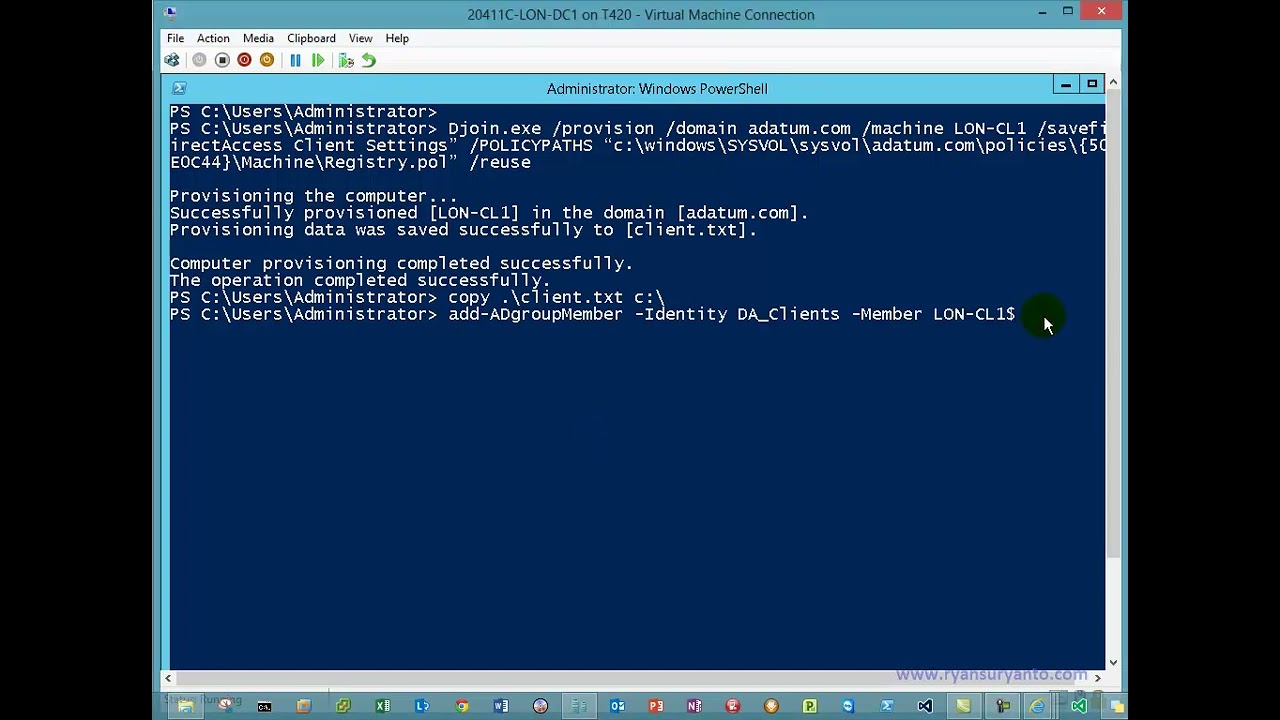Open the Action menu

pyautogui.click(x=213, y=38)
